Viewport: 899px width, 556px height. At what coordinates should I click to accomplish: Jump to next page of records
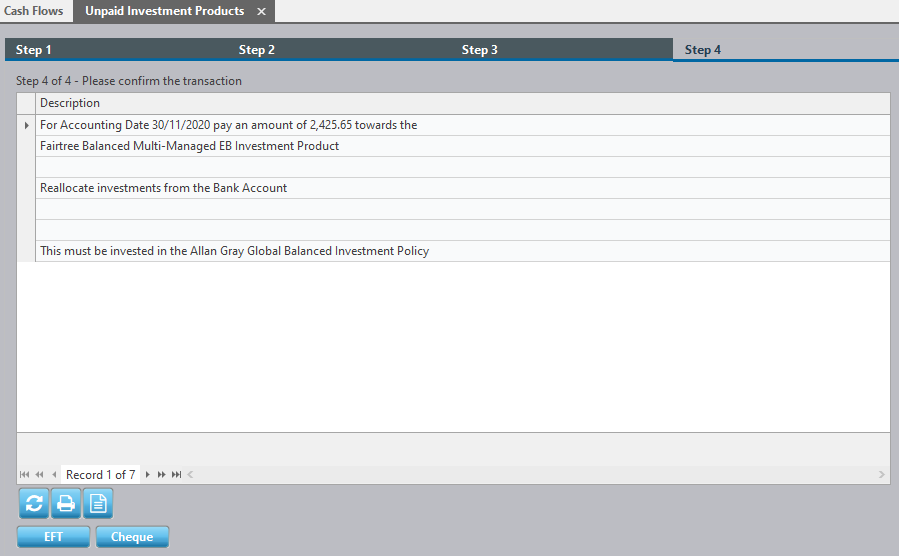(x=162, y=475)
